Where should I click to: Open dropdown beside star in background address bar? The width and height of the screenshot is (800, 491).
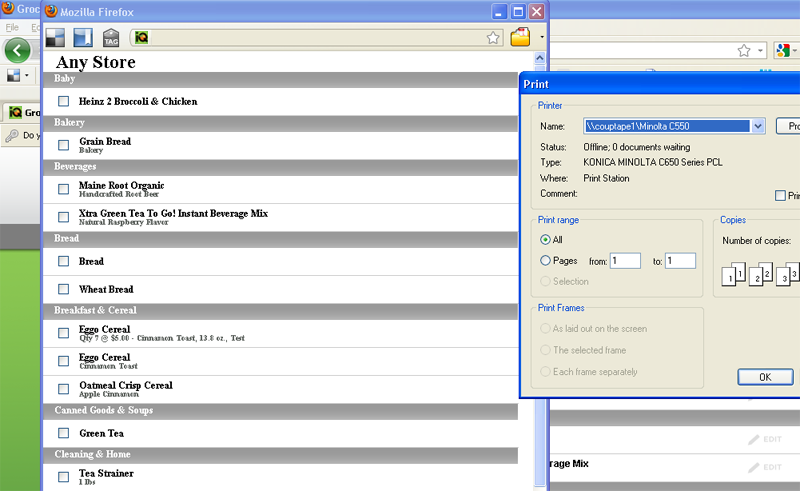[760, 51]
